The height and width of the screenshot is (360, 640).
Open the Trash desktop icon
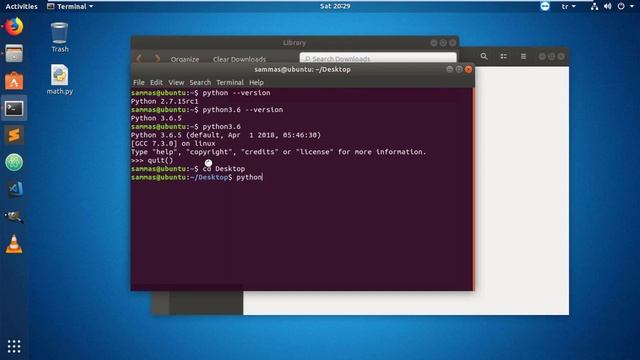(x=60, y=38)
